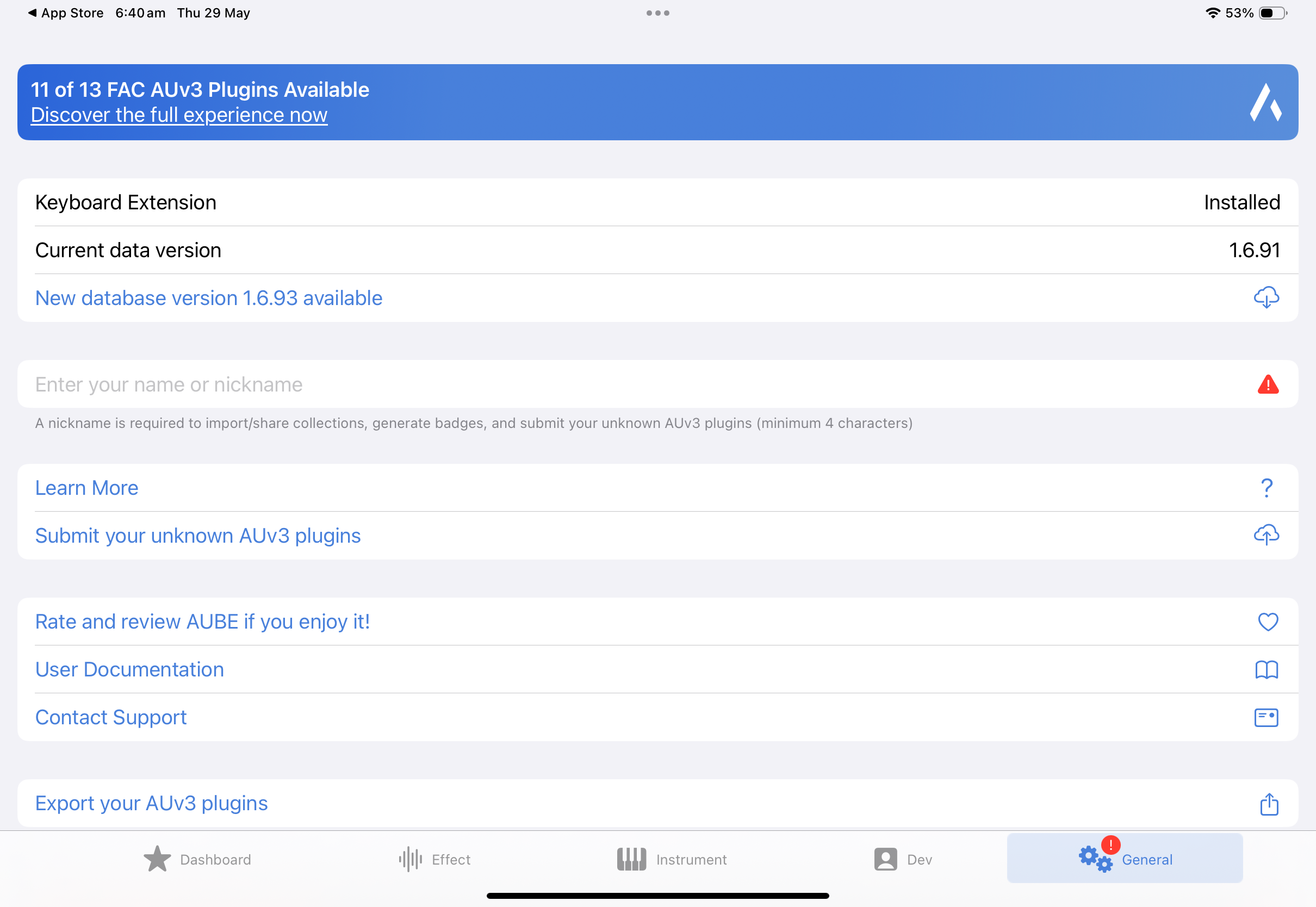Screen dimensions: 1316x907
Task: Switch to the Dev tab
Action: pos(903,859)
